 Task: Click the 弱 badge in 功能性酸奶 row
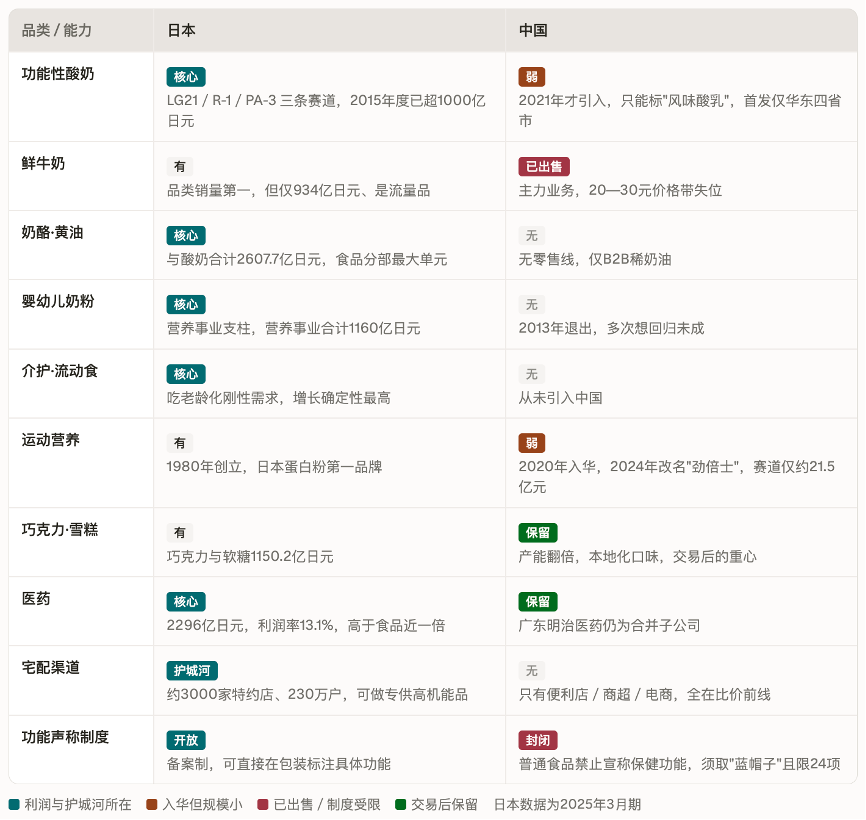pyautogui.click(x=532, y=77)
